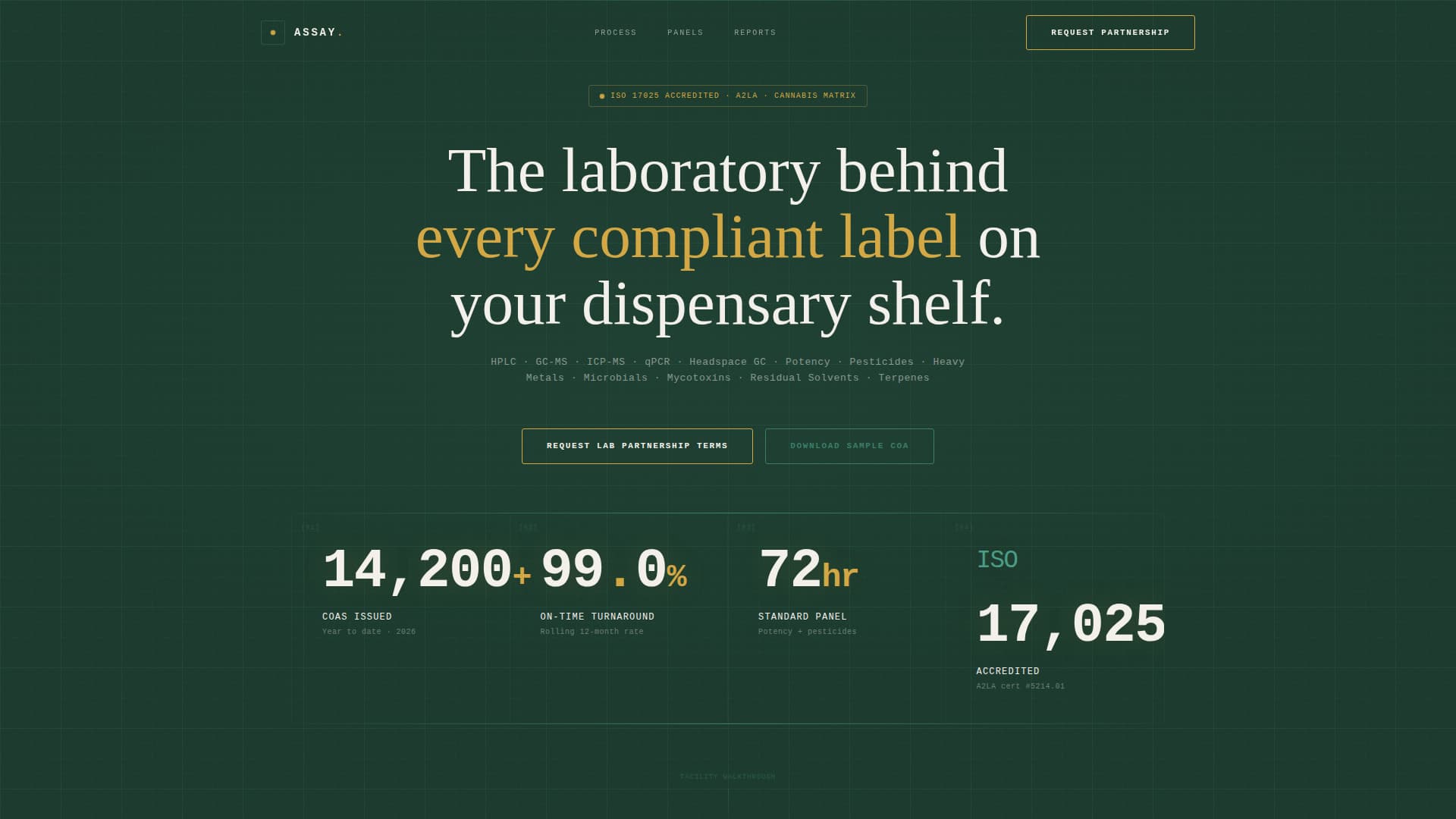This screenshot has width=1456, height=819.
Task: Click the [04] marker above the ISO stat
Action: (x=963, y=526)
